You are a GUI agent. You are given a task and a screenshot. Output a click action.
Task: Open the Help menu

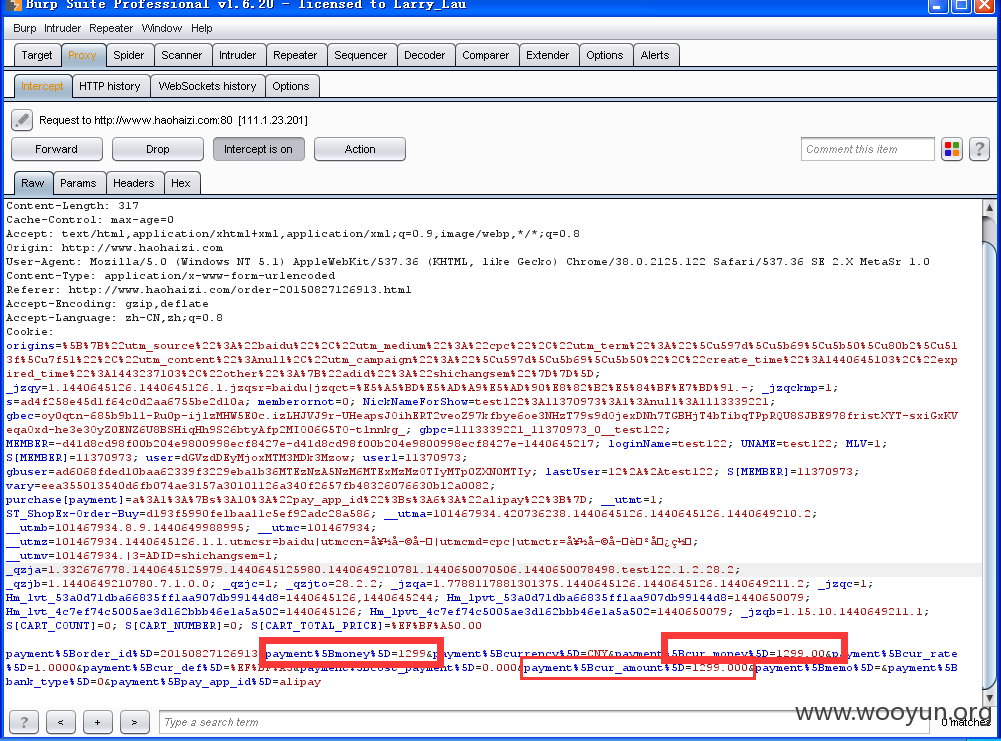click(x=202, y=28)
